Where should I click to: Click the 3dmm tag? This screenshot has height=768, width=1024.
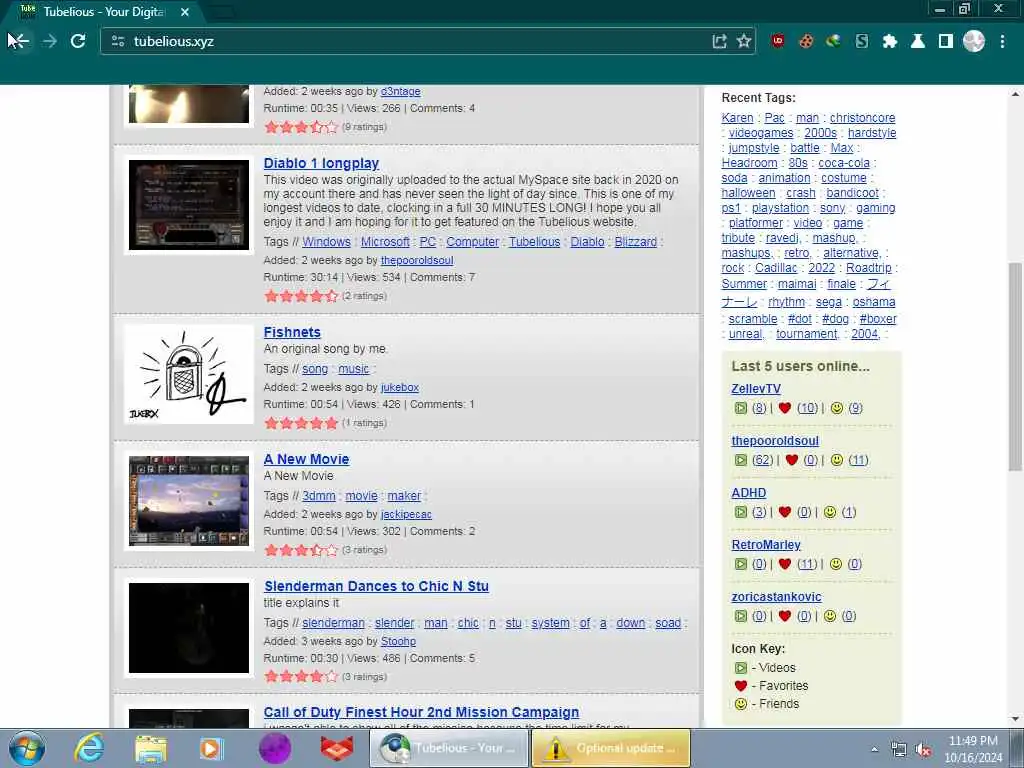(x=319, y=496)
